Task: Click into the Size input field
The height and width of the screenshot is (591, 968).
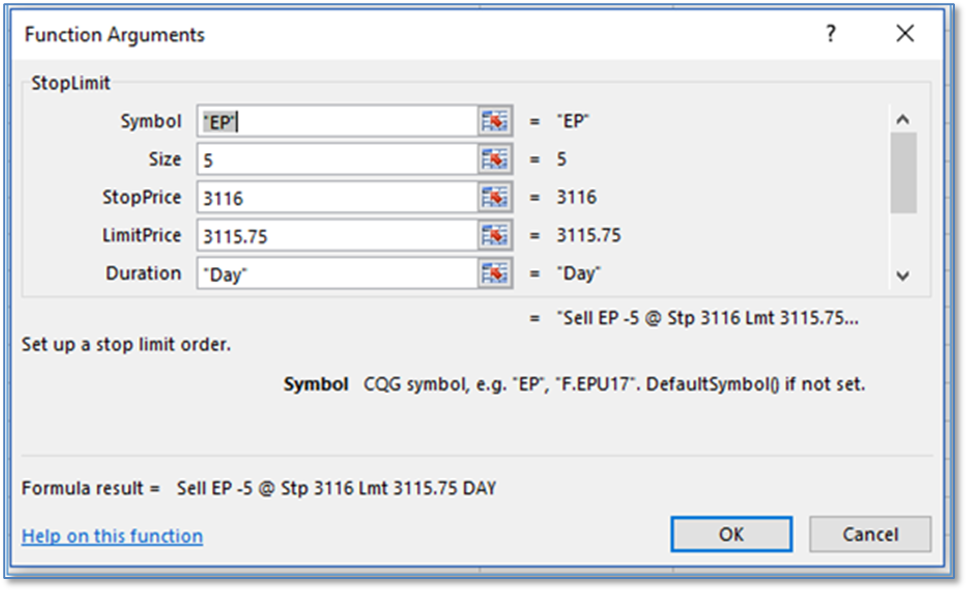Action: click(x=337, y=159)
